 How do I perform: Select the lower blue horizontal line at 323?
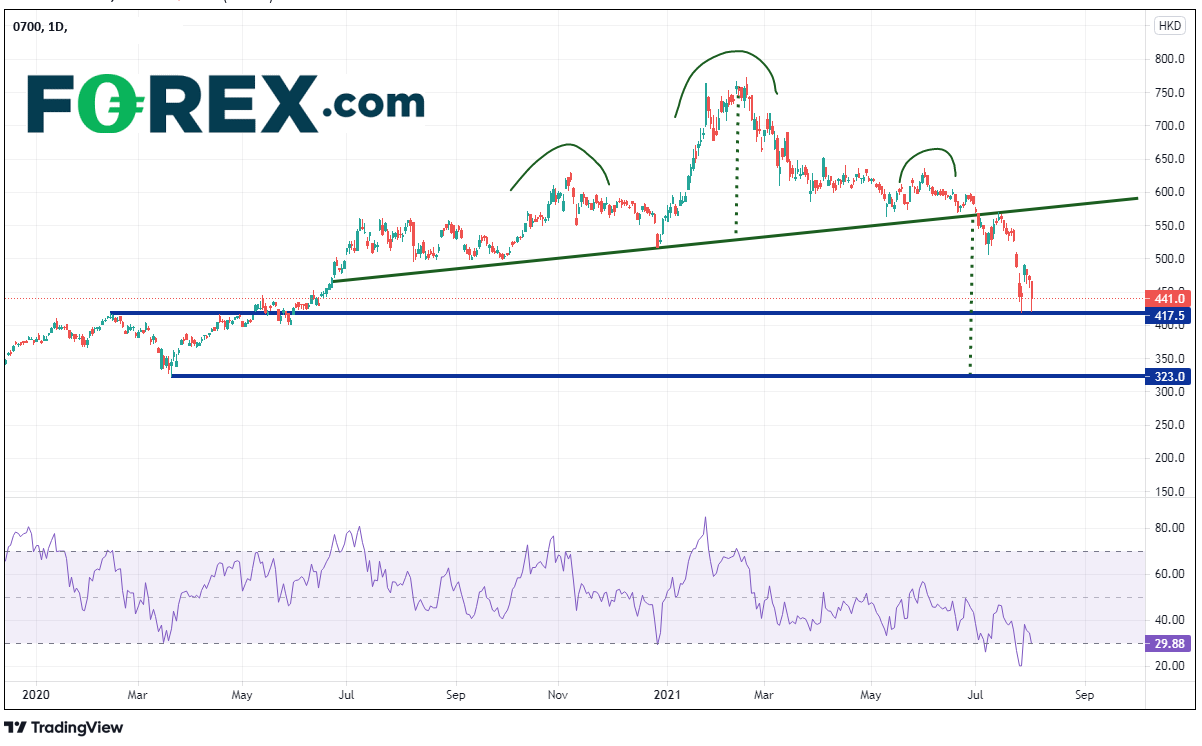point(600,376)
